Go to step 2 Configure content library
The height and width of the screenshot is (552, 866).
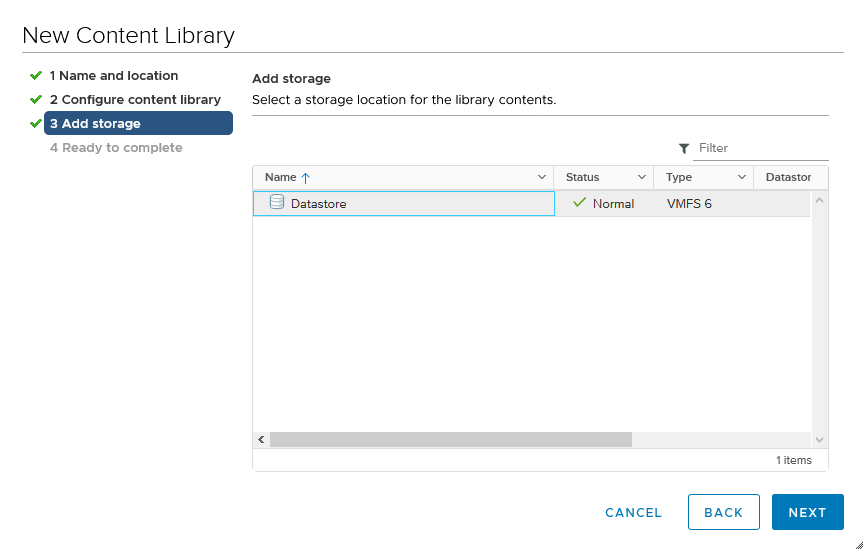[135, 99]
